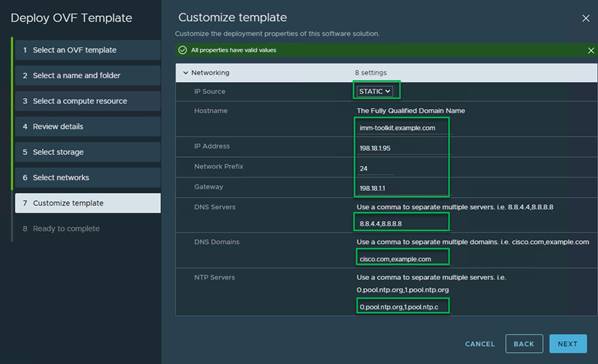598x364 pixels.
Task: Open the IP Source STATIC dropdown
Action: coord(375,91)
